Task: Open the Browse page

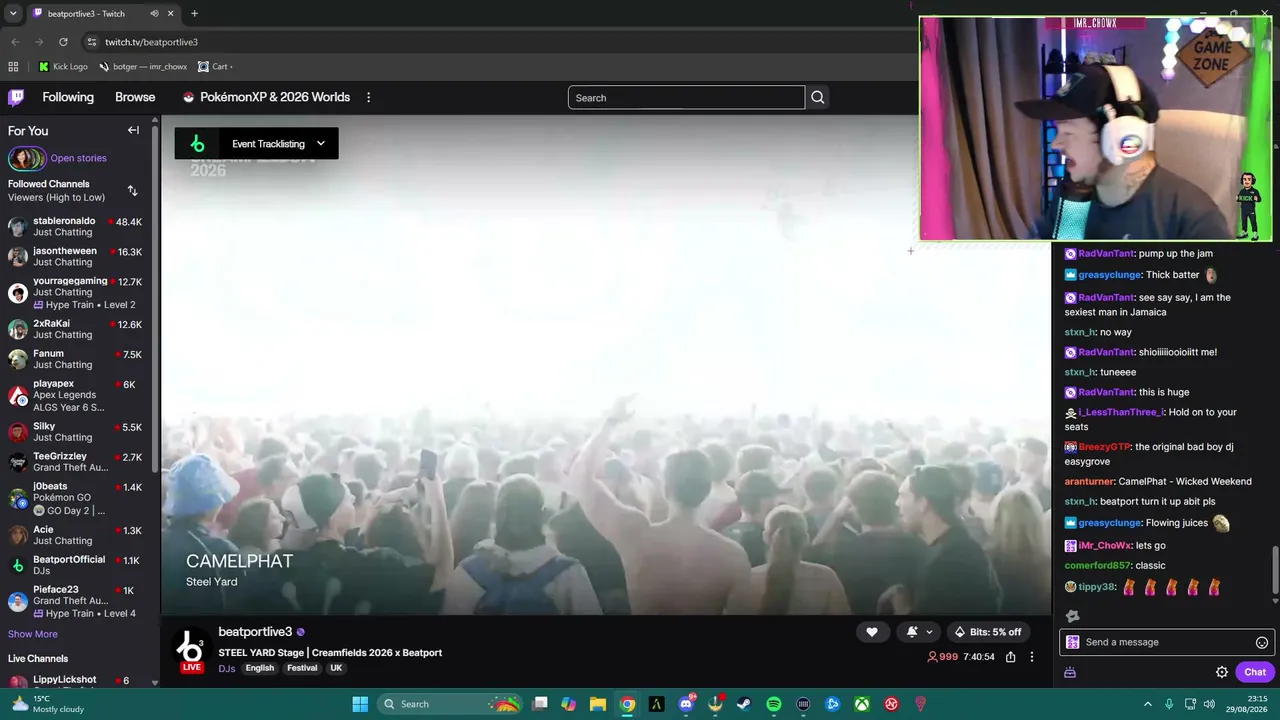Action: [x=135, y=97]
